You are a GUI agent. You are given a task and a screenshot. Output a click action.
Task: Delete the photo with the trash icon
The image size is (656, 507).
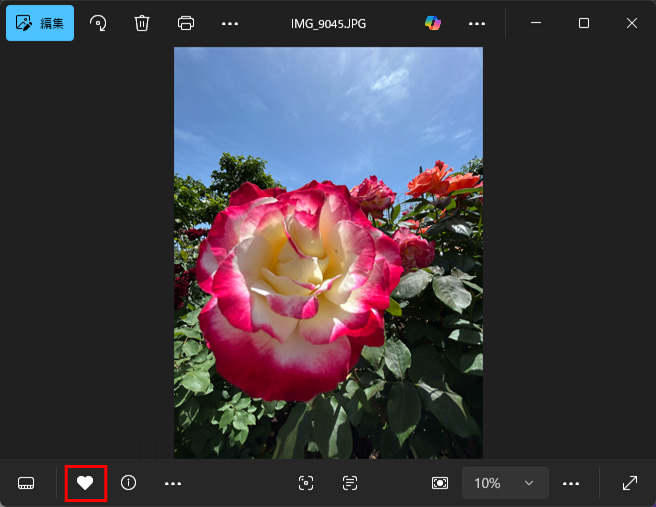[x=142, y=23]
